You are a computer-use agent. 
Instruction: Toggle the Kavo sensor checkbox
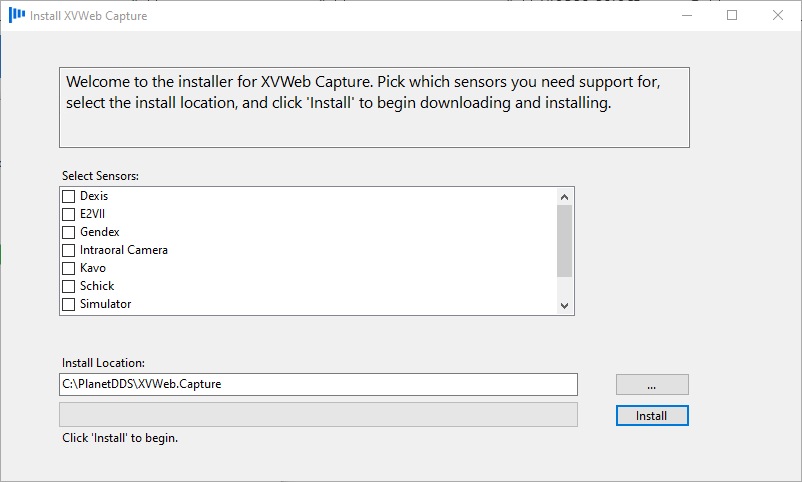69,268
